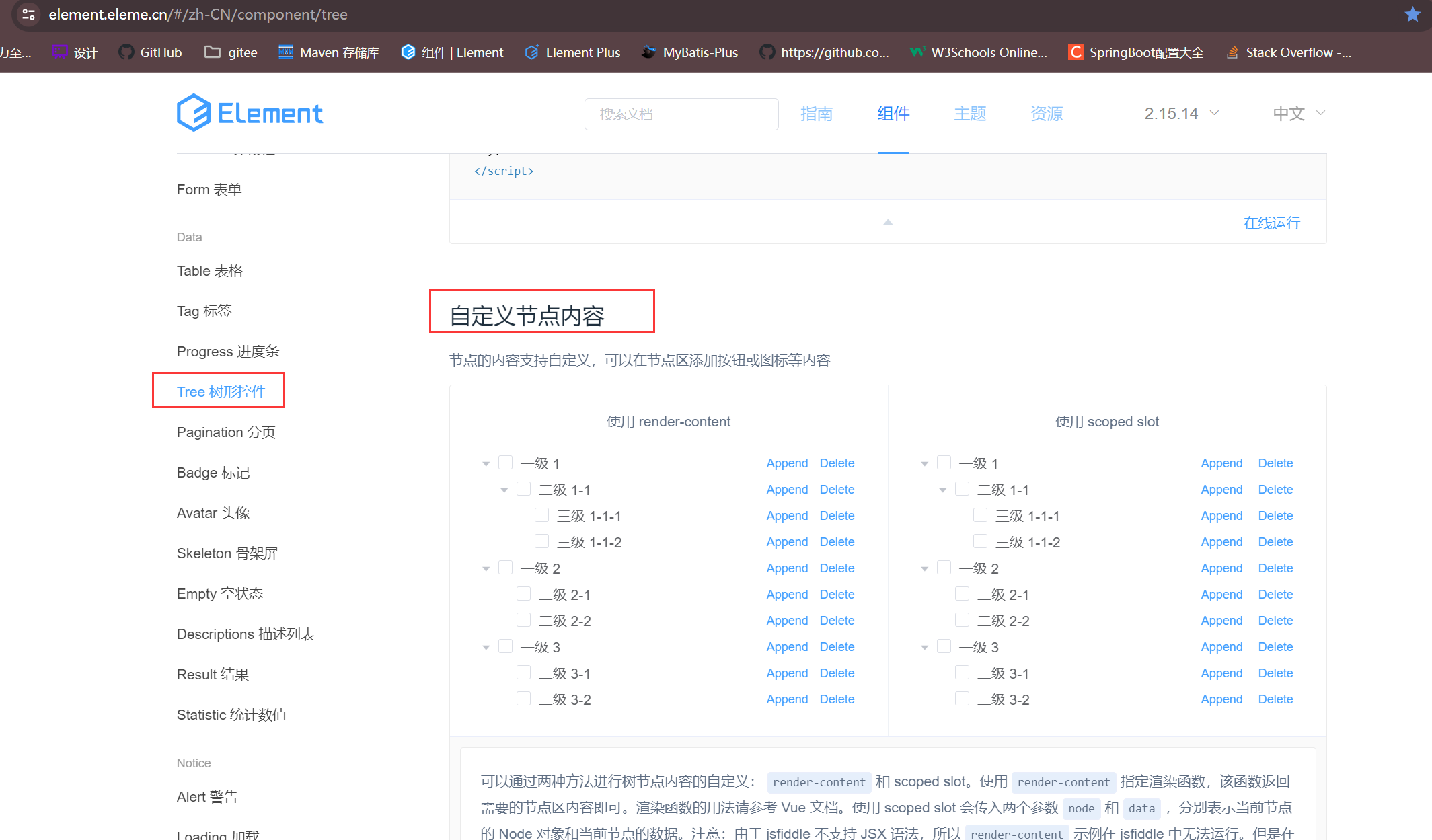Open Table 表格 in sidebar
The height and width of the screenshot is (840, 1432).
coord(210,270)
